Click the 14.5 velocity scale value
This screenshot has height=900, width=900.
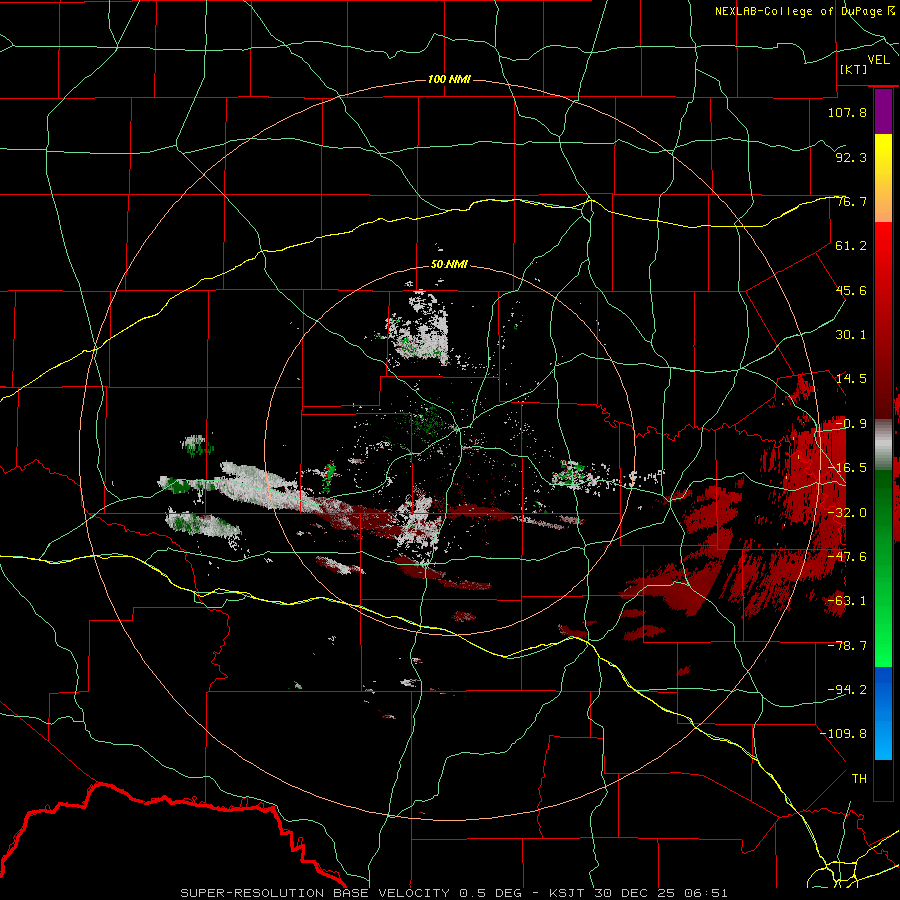(x=851, y=379)
